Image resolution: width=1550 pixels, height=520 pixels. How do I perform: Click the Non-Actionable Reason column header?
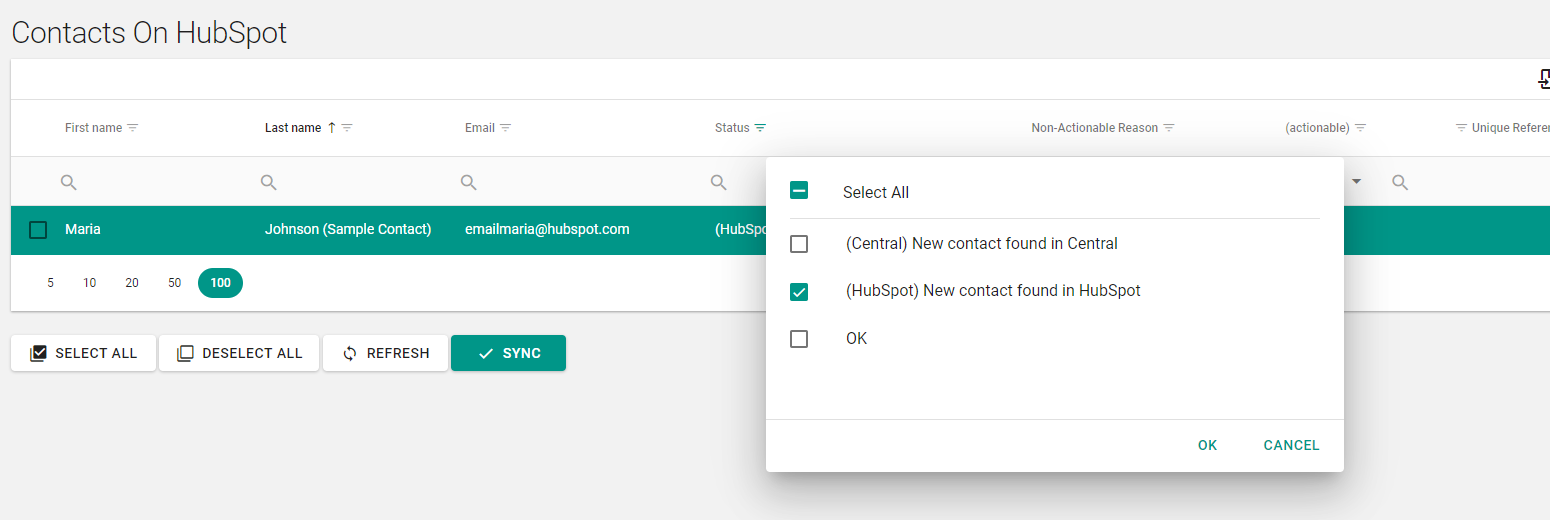pos(1094,128)
